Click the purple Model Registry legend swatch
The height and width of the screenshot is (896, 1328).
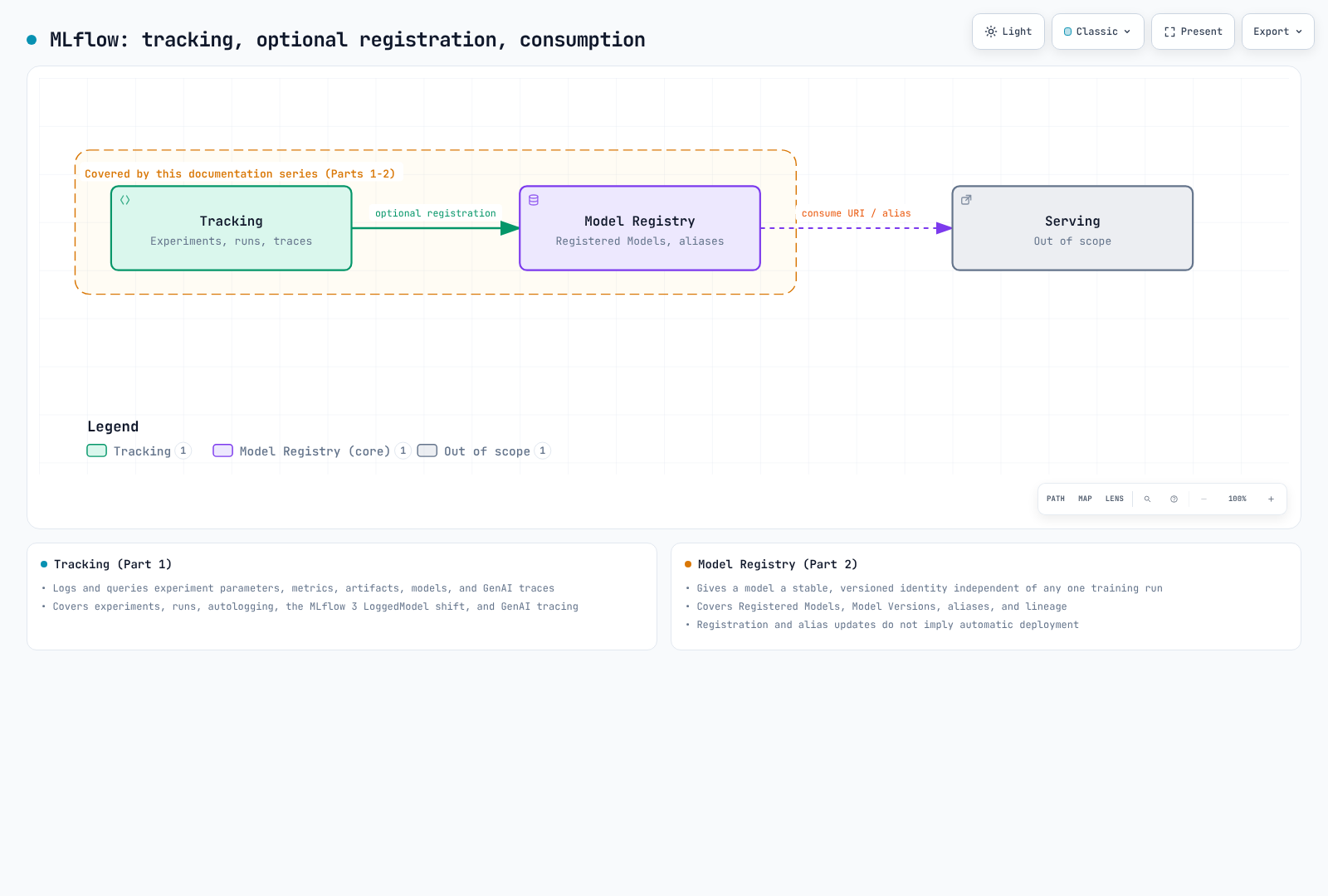tap(223, 450)
